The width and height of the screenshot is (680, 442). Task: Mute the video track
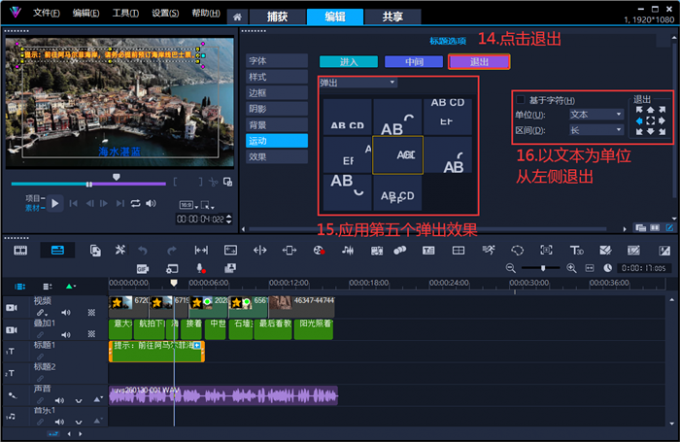[66, 312]
